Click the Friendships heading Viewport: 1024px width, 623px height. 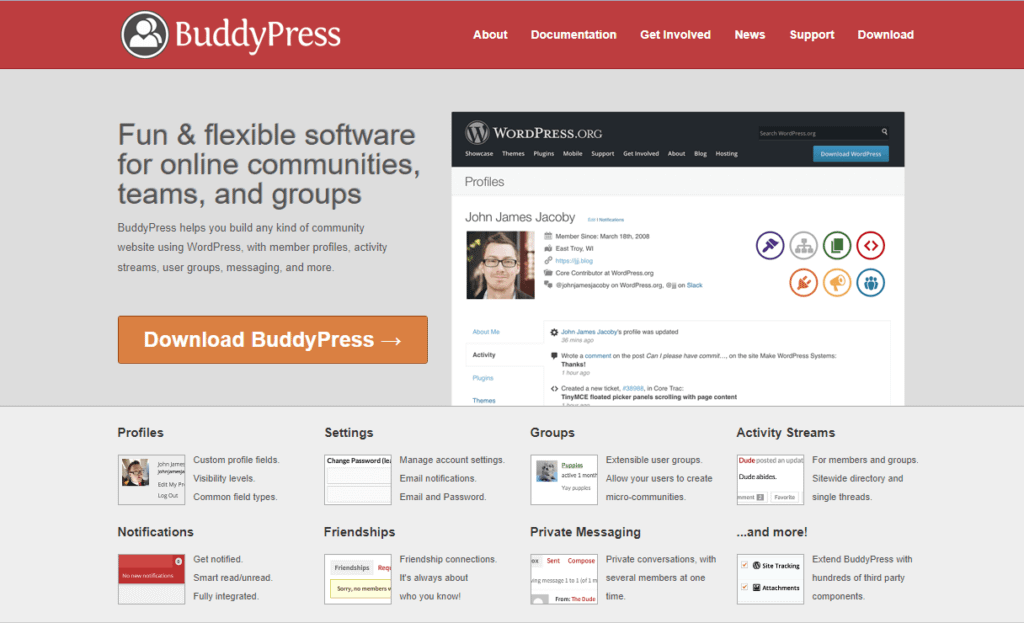[x=359, y=532]
